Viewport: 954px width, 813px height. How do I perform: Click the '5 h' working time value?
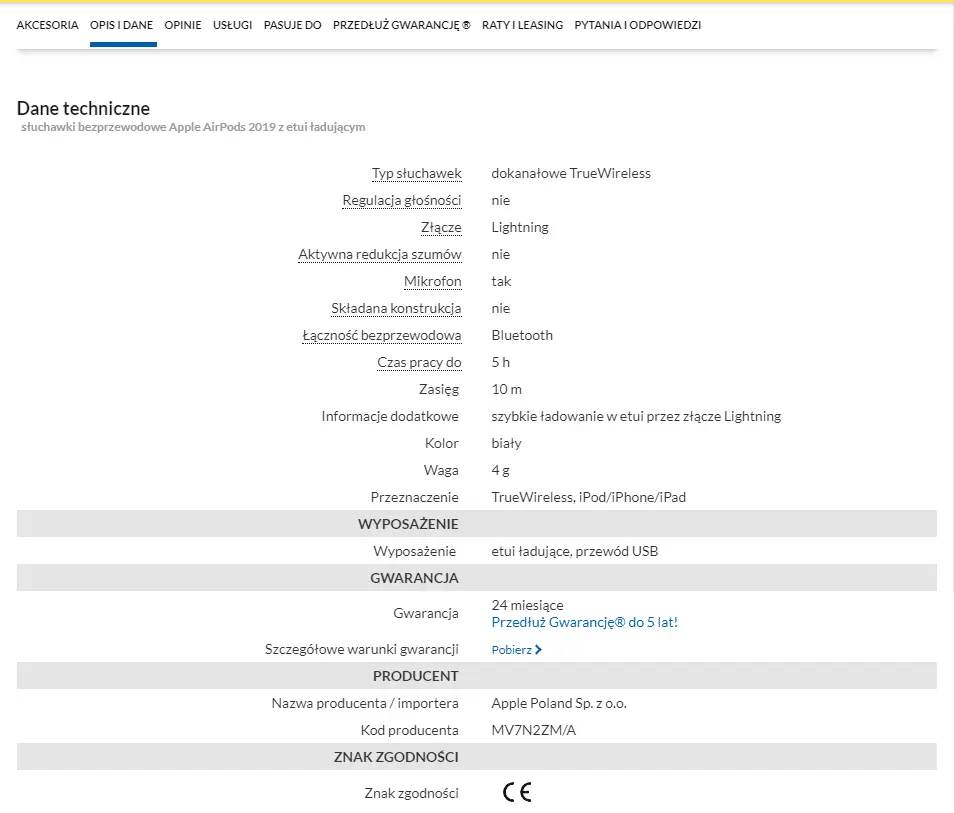[501, 362]
